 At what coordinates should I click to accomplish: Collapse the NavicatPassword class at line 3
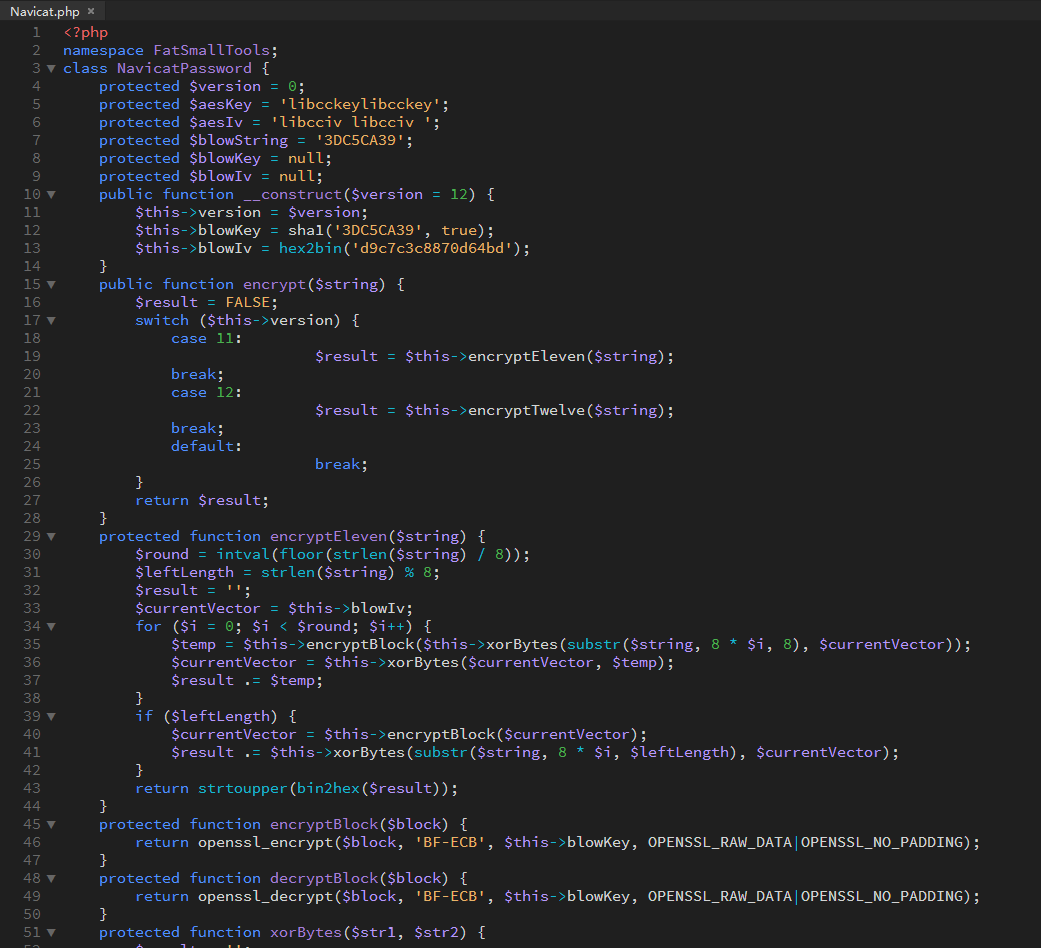pyautogui.click(x=51, y=68)
